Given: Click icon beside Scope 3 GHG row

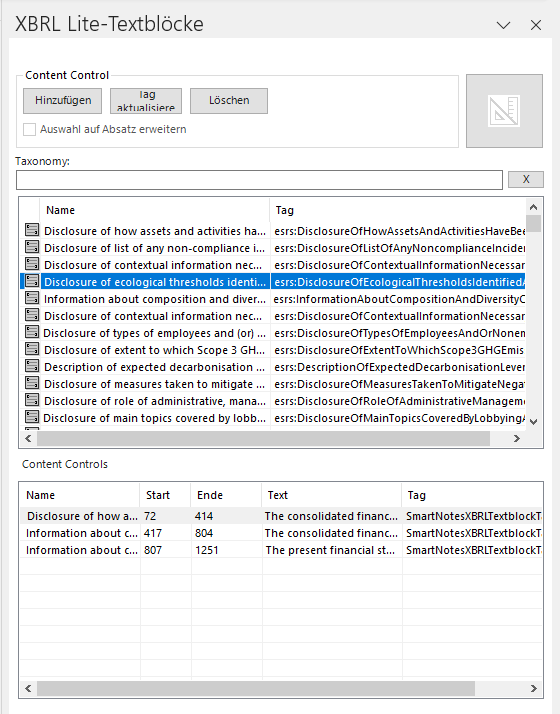Looking at the screenshot, I should pyautogui.click(x=32, y=349).
